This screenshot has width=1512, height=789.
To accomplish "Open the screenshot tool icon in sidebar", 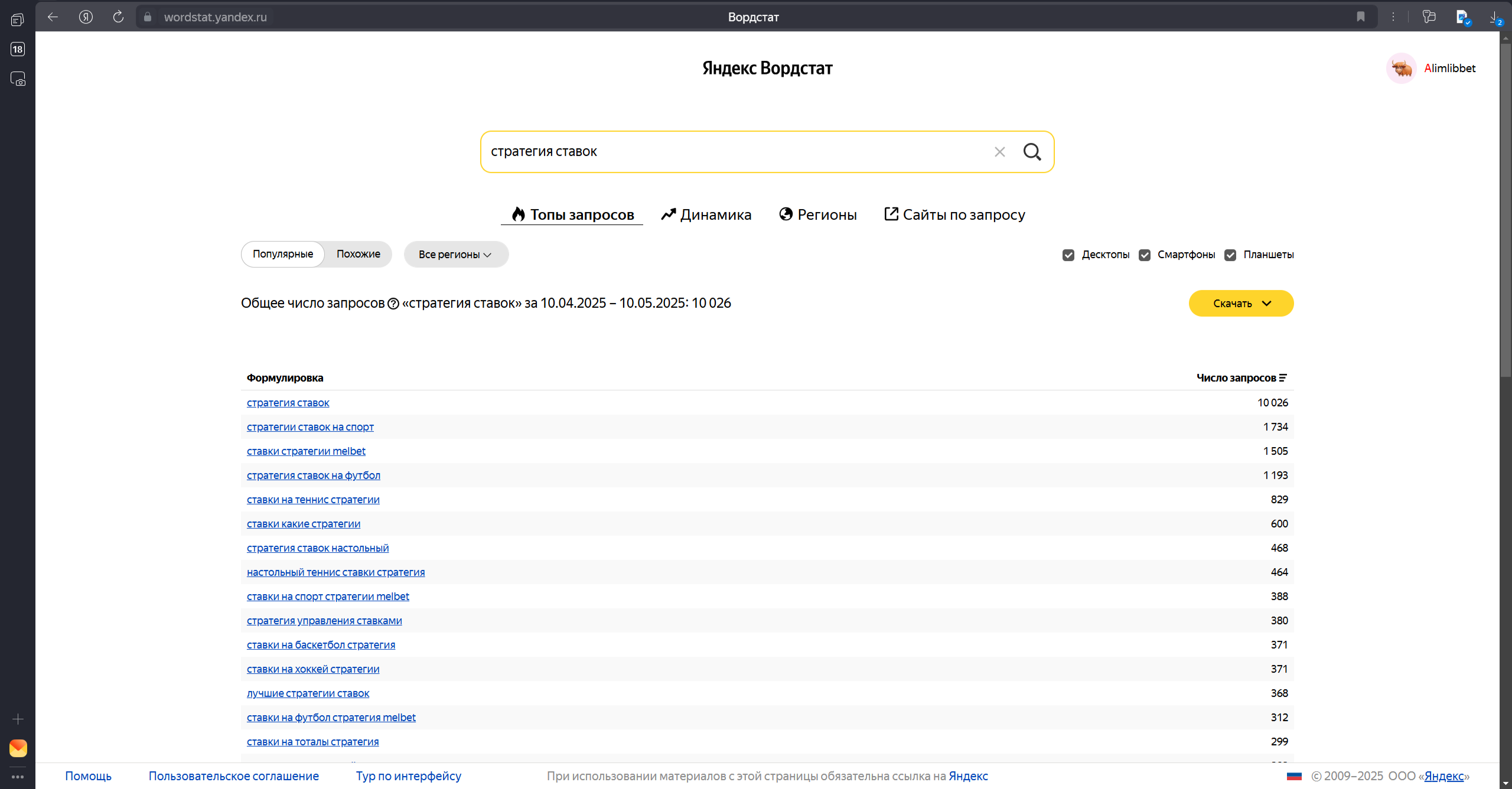I will pos(18,79).
